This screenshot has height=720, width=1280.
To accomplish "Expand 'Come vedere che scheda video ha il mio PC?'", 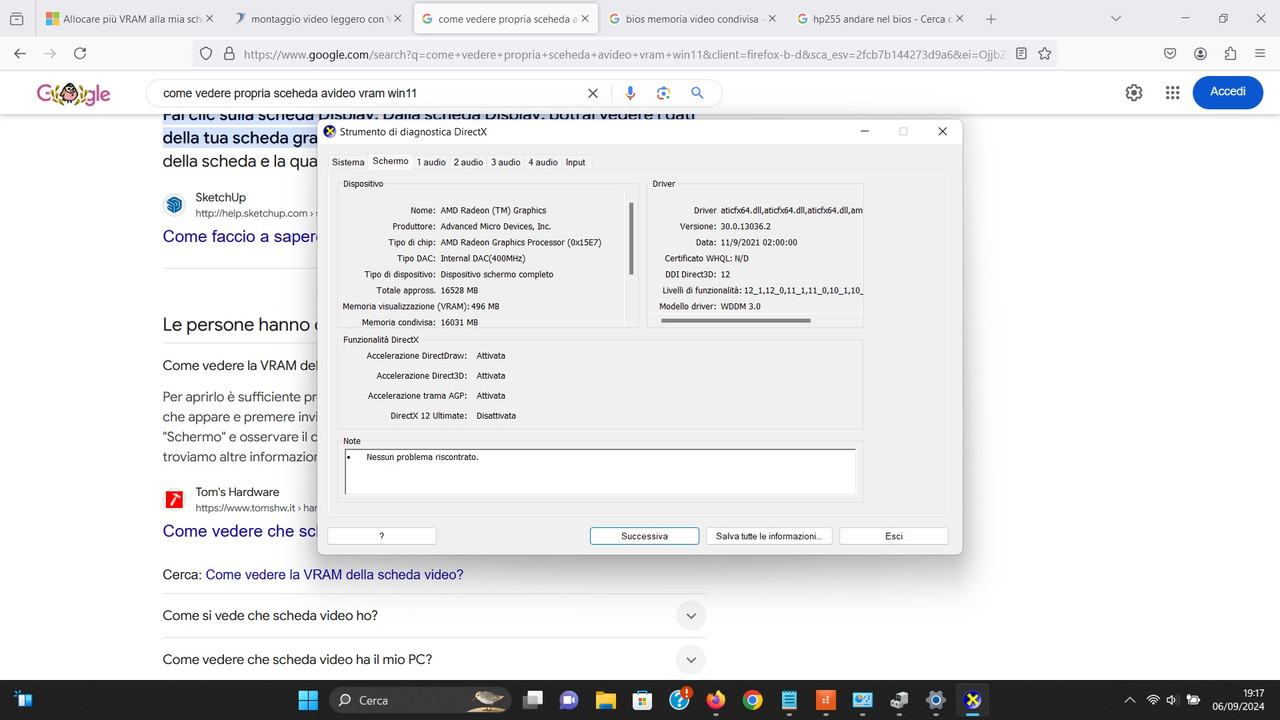I will [x=690, y=659].
